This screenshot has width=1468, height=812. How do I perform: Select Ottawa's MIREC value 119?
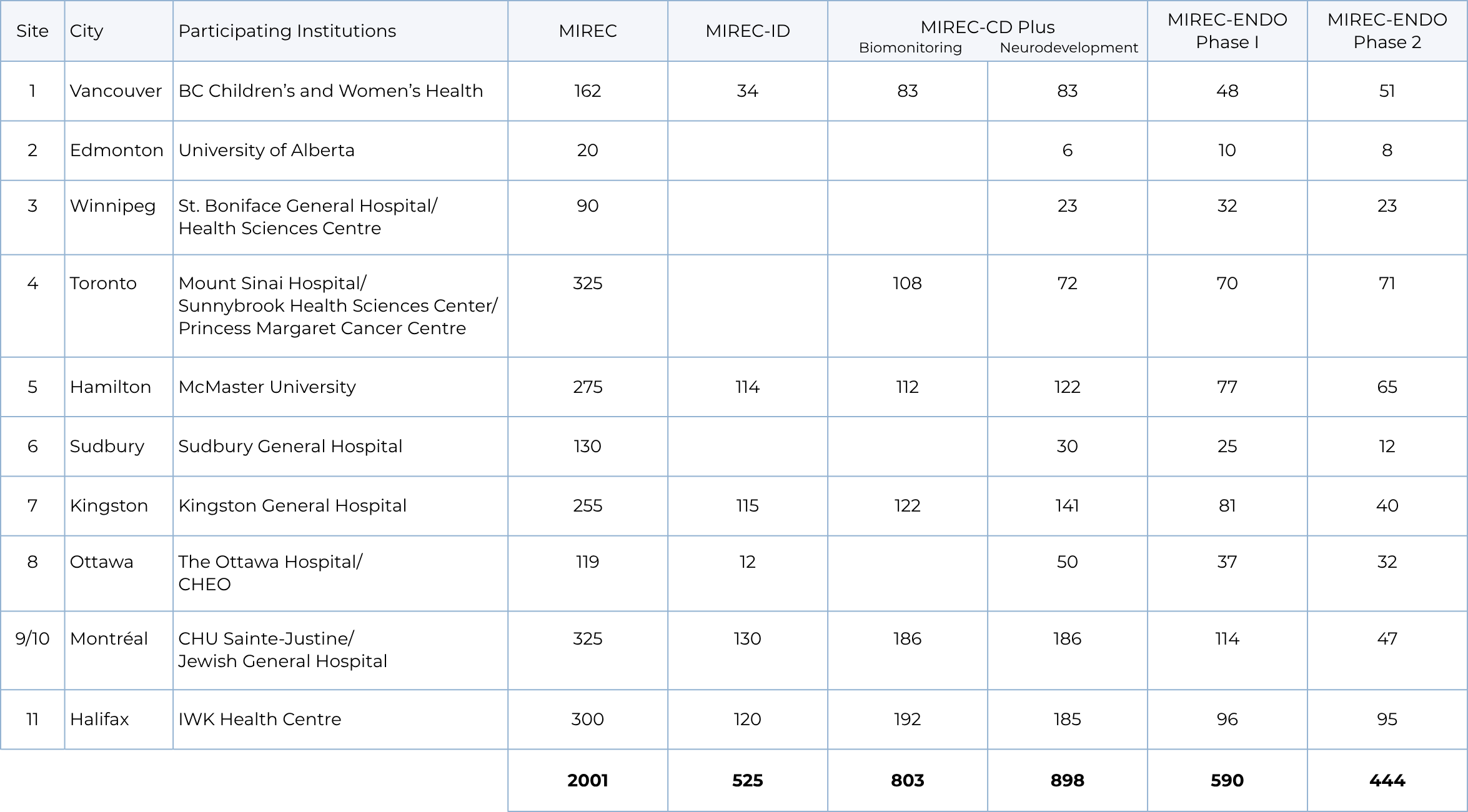pyautogui.click(x=588, y=562)
